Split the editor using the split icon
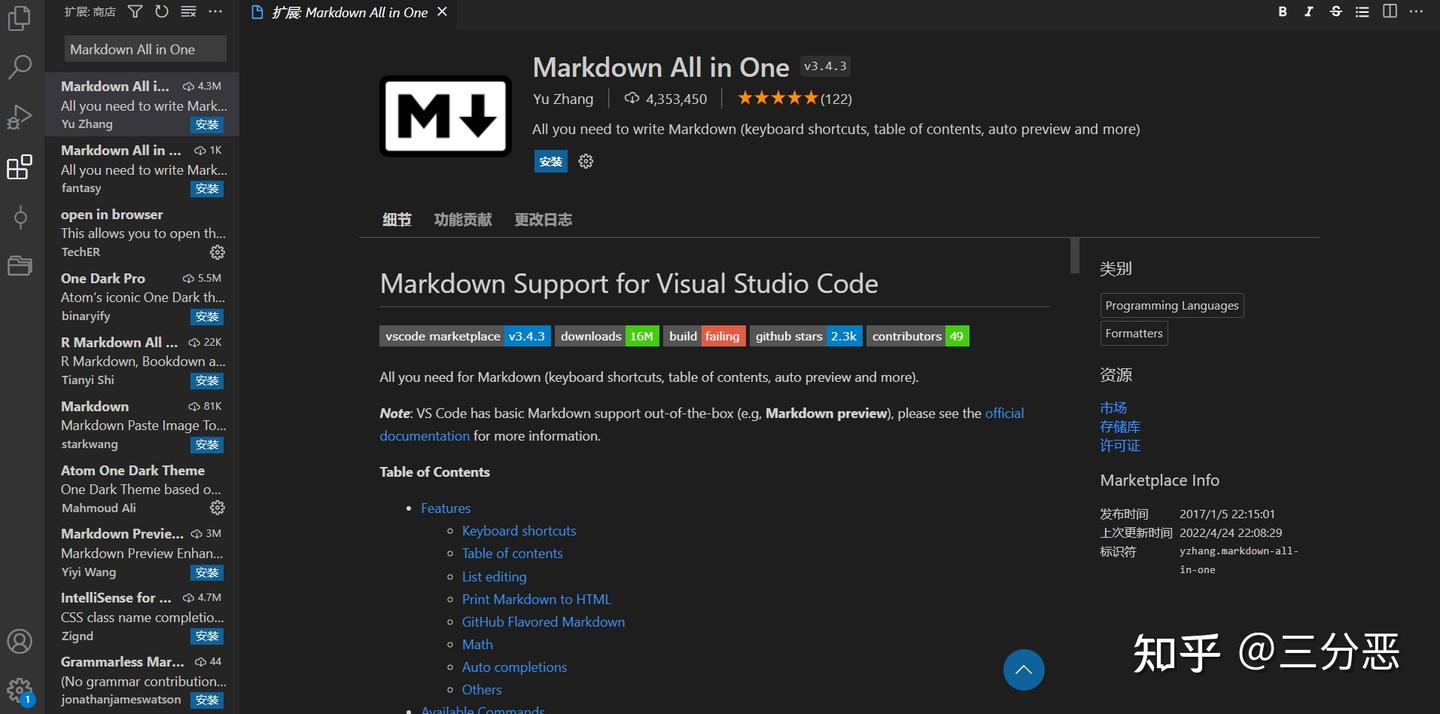 click(1389, 12)
